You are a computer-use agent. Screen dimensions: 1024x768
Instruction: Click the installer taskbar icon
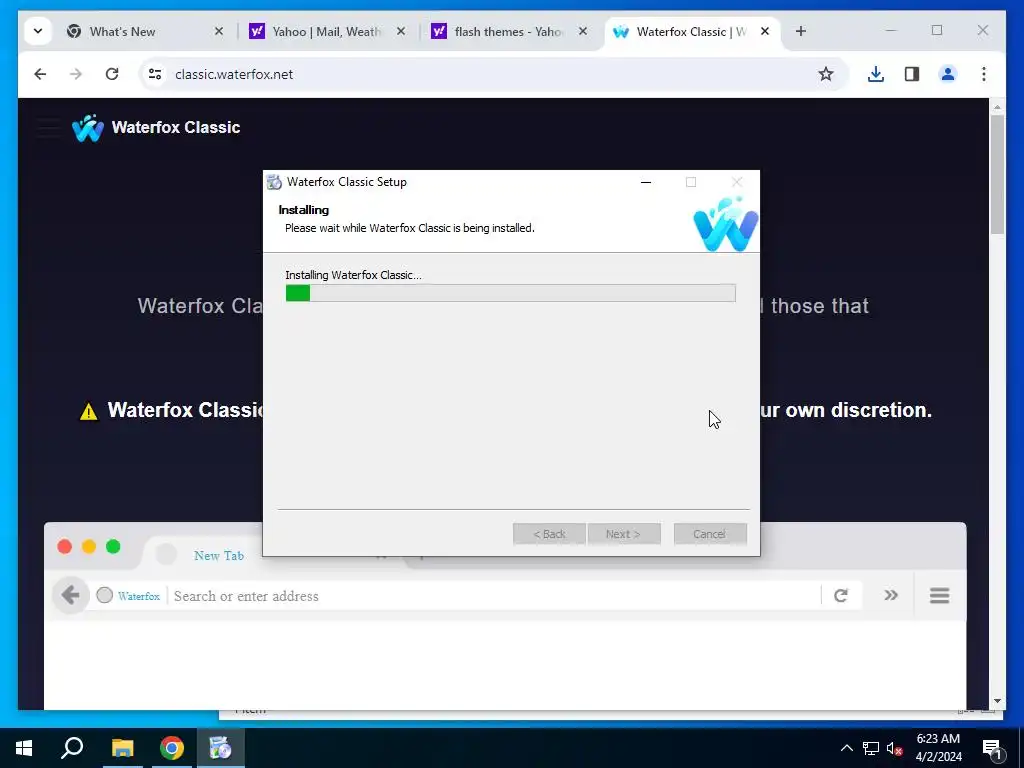pos(221,748)
